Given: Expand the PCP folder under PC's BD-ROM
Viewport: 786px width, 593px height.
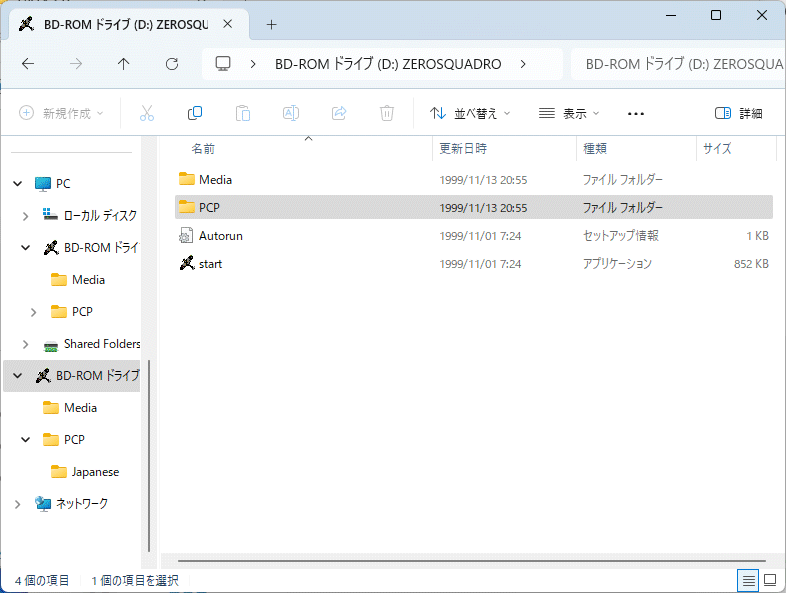Looking at the screenshot, I should [x=34, y=312].
